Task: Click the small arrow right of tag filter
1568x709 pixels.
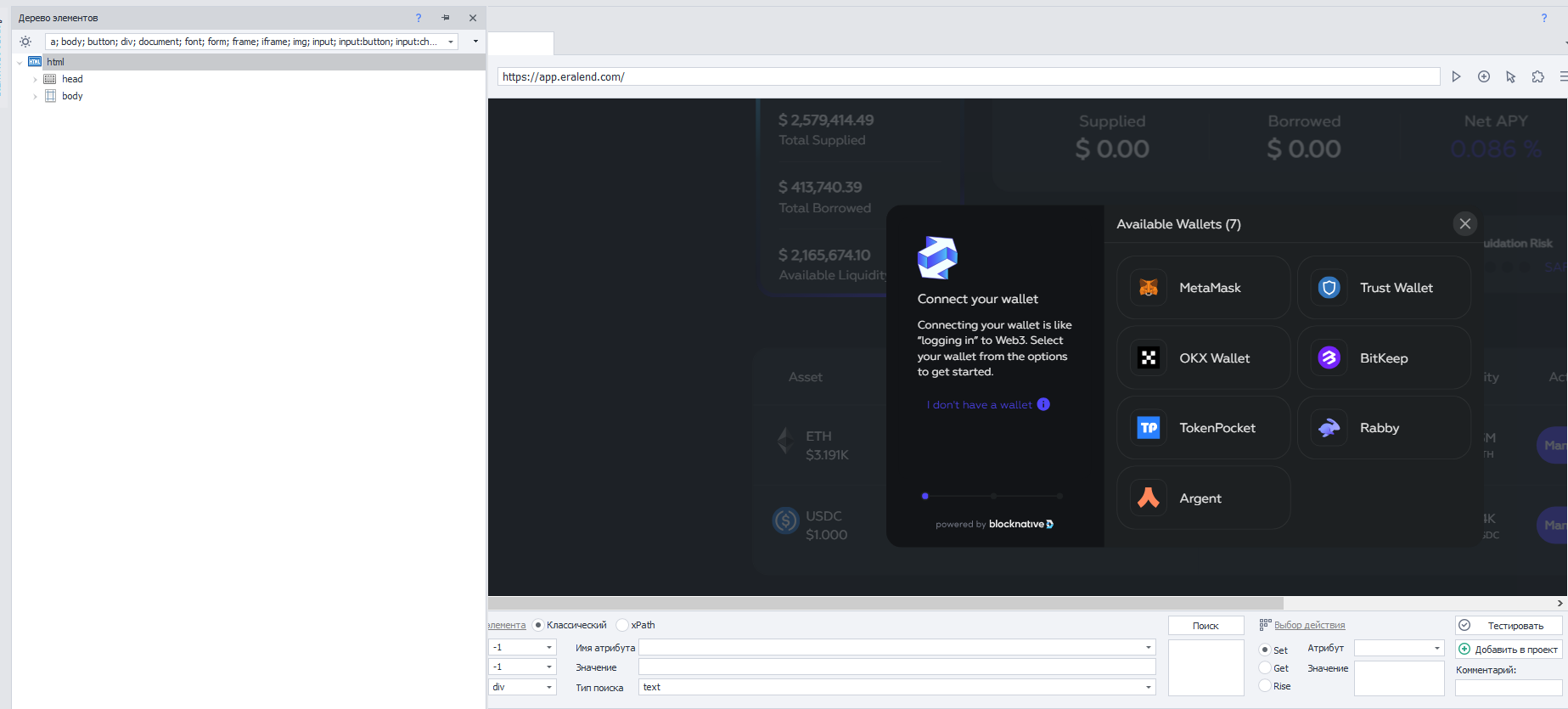Action: tap(475, 42)
